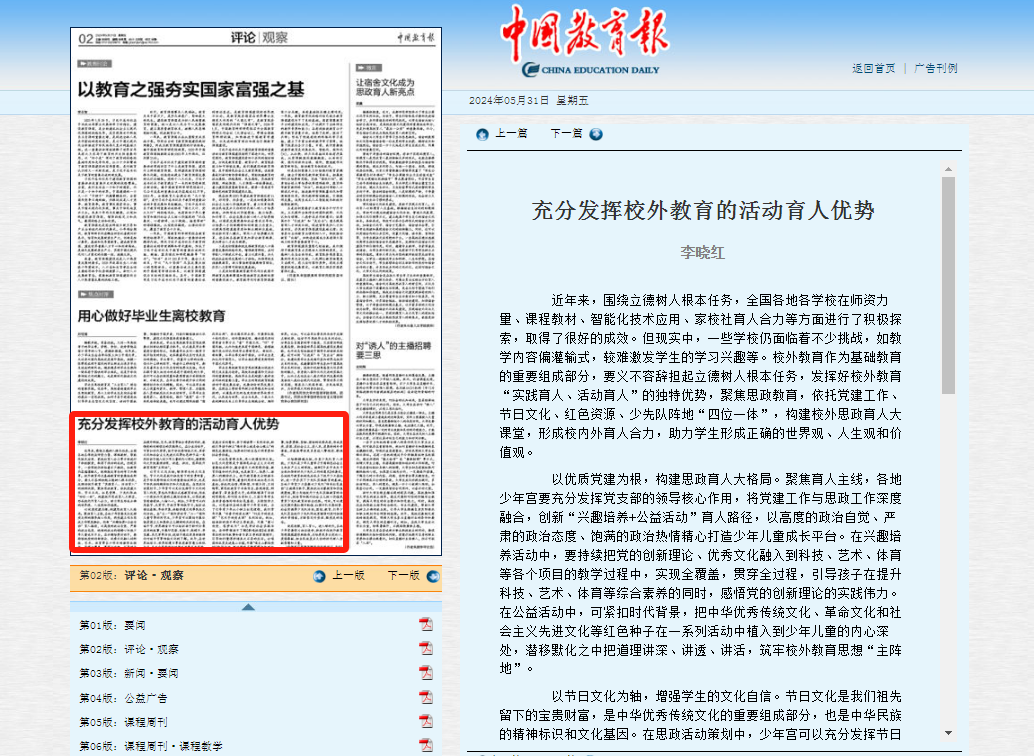The height and width of the screenshot is (756, 1034).
Task: Select 第06版：课程周刊·课程教学 in page list
Action: [150, 746]
